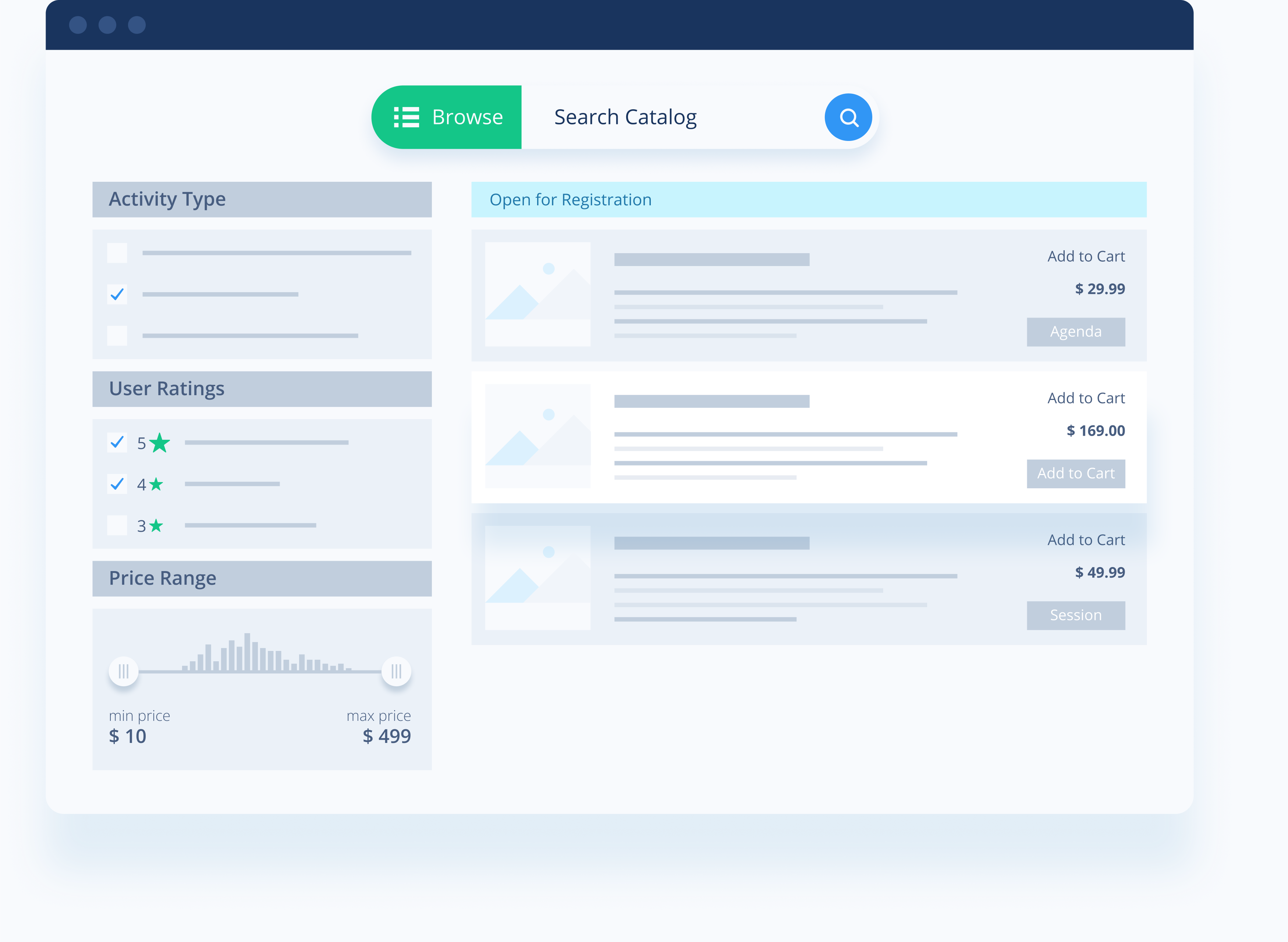Click title bar of the $ 169.00 item
1288x942 pixels.
point(712,401)
